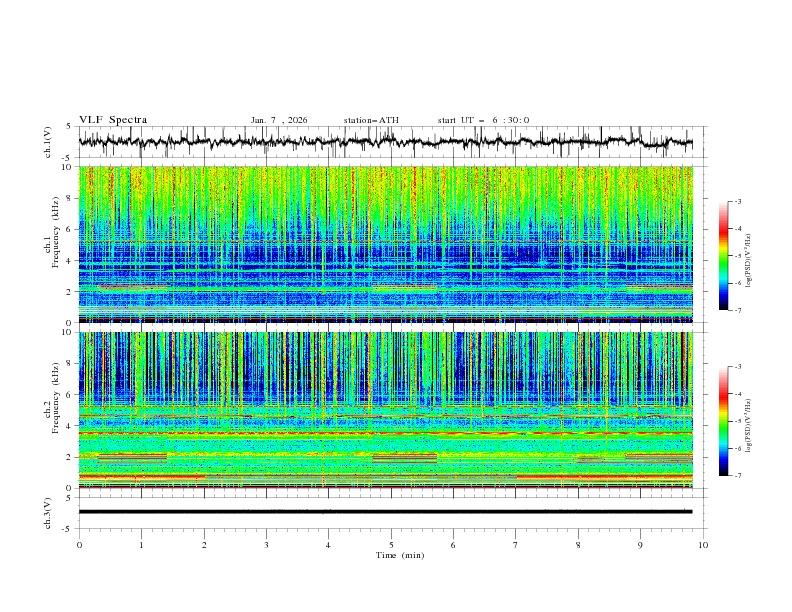This screenshot has height=612, width=792.
Task: Click minute 5 on the bottom time axis
Action: tap(391, 545)
